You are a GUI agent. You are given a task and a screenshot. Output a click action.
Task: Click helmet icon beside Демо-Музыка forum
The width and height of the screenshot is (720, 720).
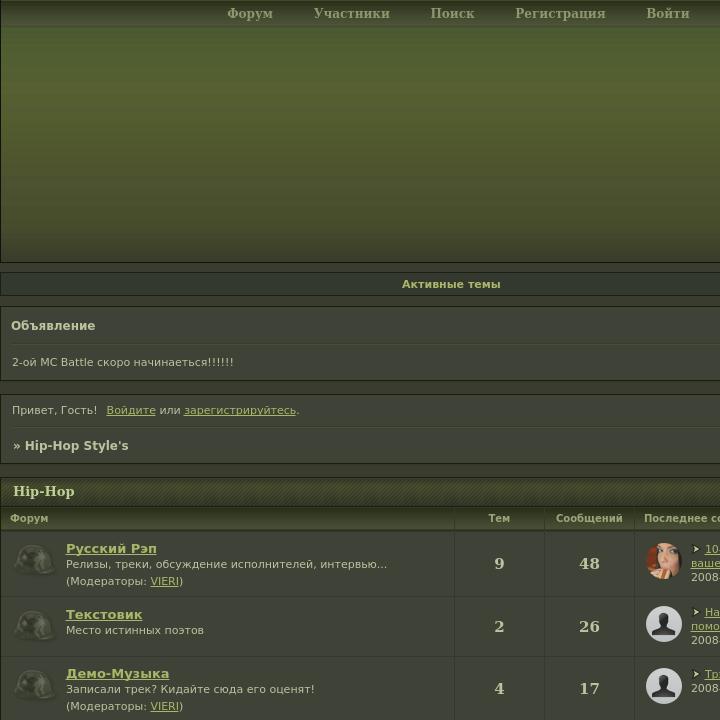point(34,685)
